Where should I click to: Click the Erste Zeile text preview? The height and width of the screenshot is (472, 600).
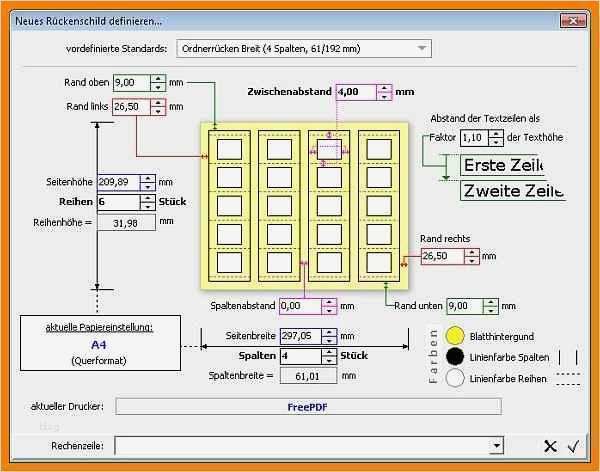pos(502,165)
